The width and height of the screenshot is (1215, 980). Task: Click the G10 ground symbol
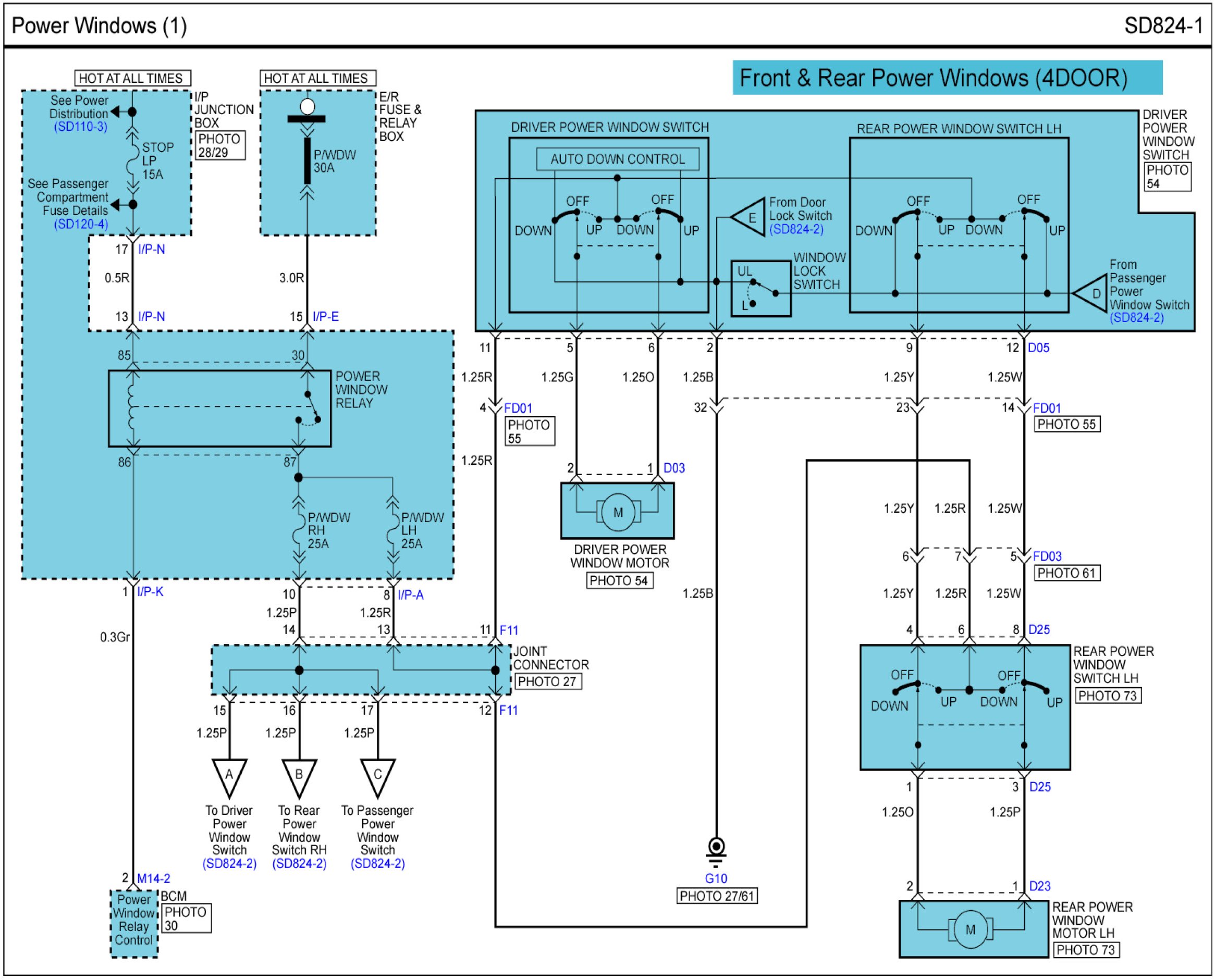point(716,849)
